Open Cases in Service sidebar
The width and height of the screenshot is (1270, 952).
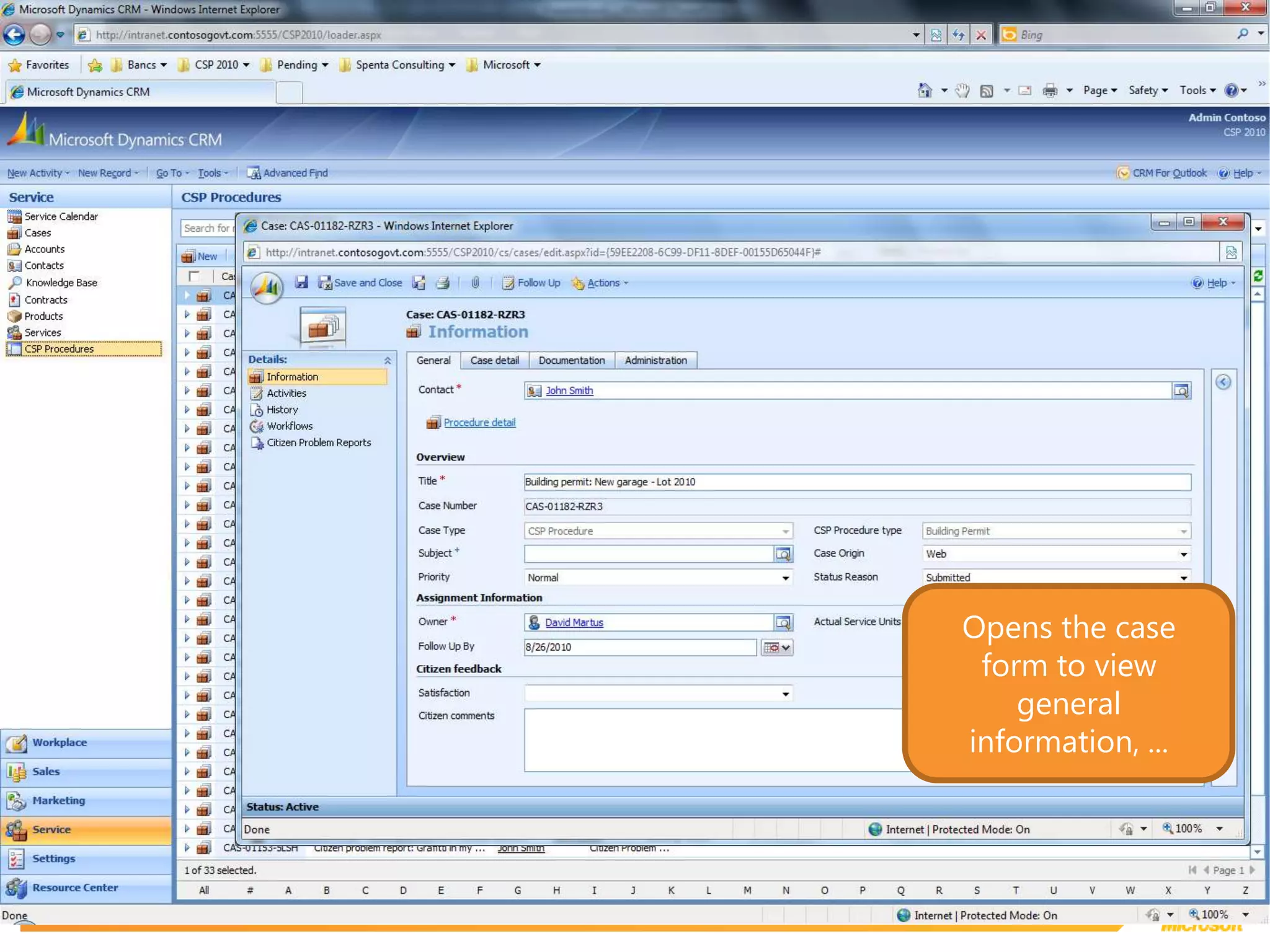coord(38,233)
